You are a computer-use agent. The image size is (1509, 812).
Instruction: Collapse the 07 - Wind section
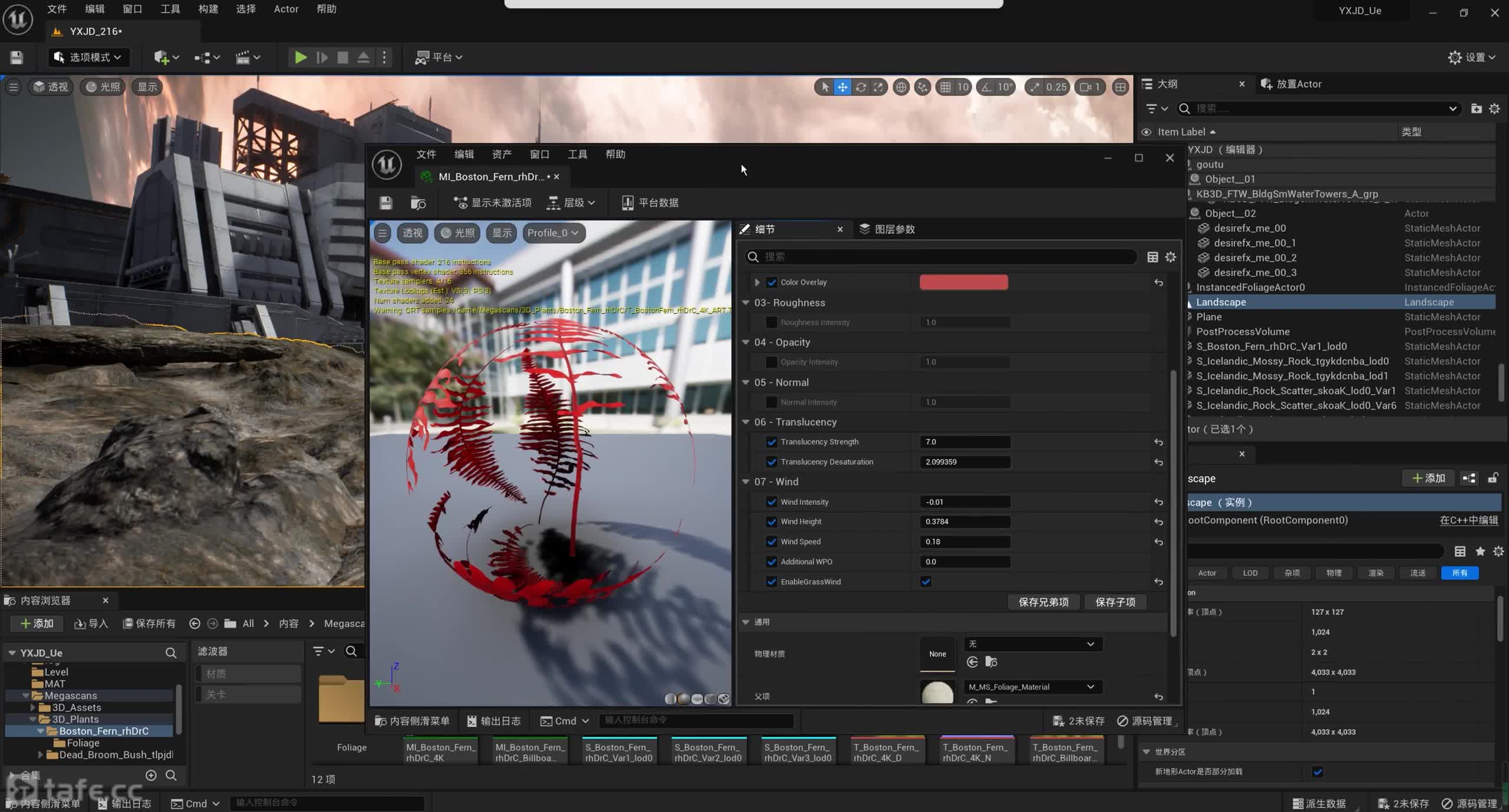746,481
